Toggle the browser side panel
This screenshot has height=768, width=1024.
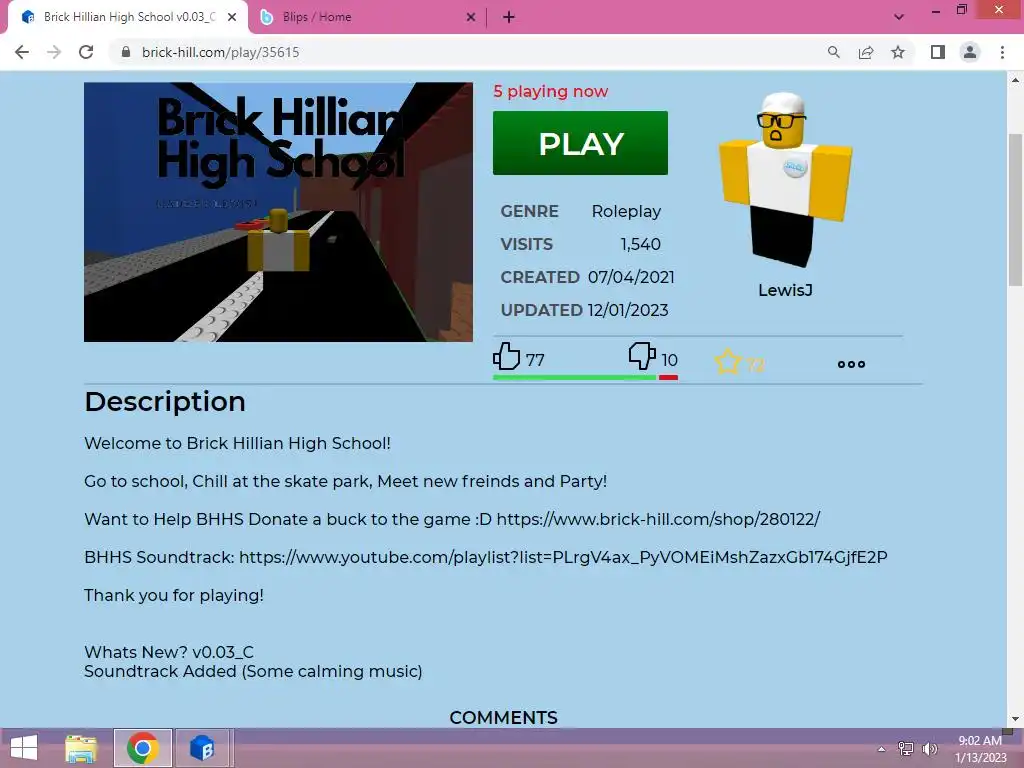point(938,52)
